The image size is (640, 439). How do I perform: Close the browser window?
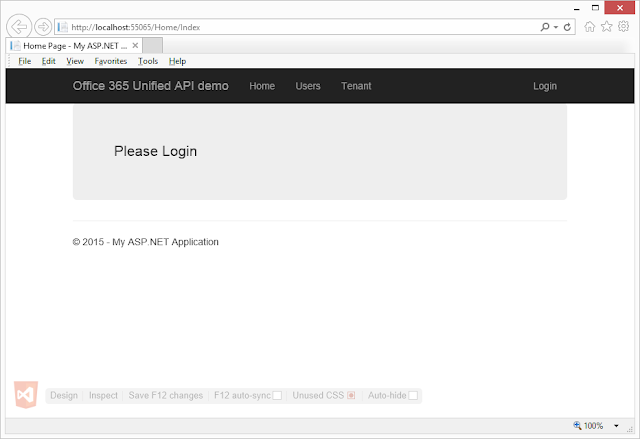[620, 8]
